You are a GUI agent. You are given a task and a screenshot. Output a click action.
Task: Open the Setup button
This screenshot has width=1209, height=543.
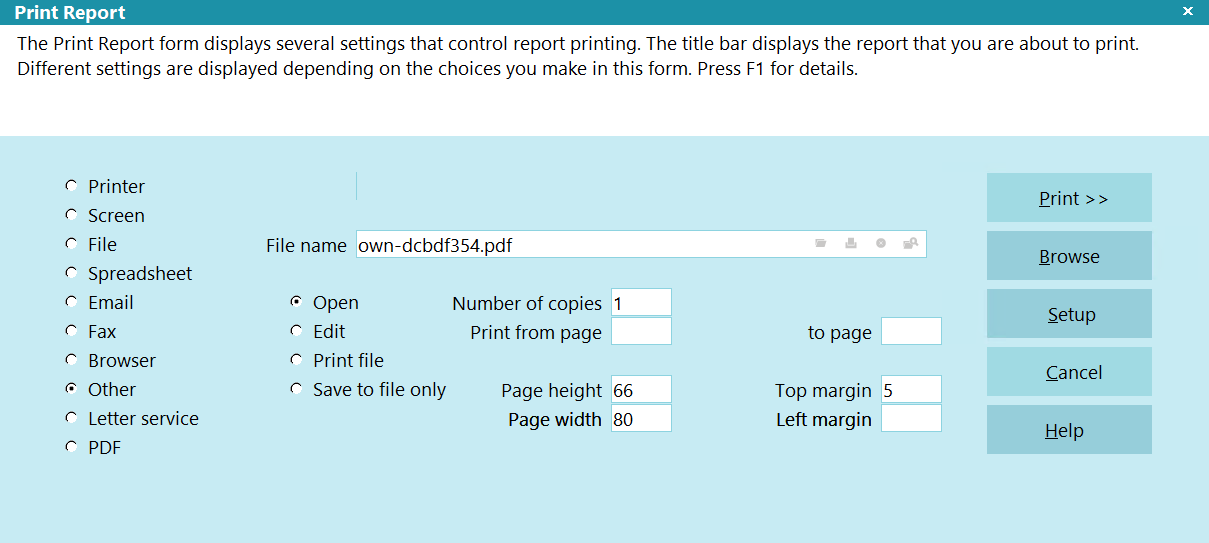pos(1069,314)
